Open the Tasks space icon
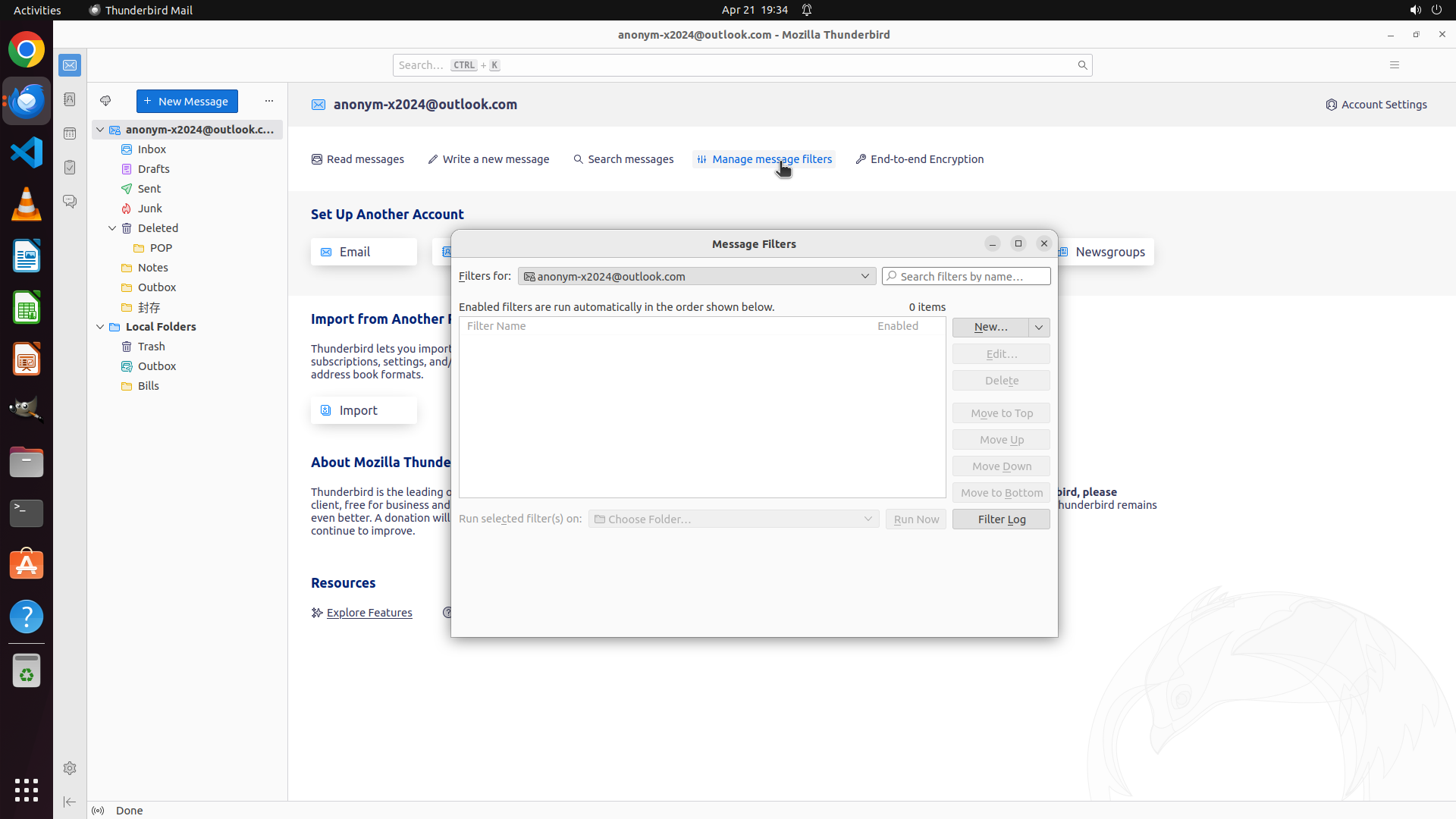This screenshot has width=1456, height=819. (x=70, y=168)
